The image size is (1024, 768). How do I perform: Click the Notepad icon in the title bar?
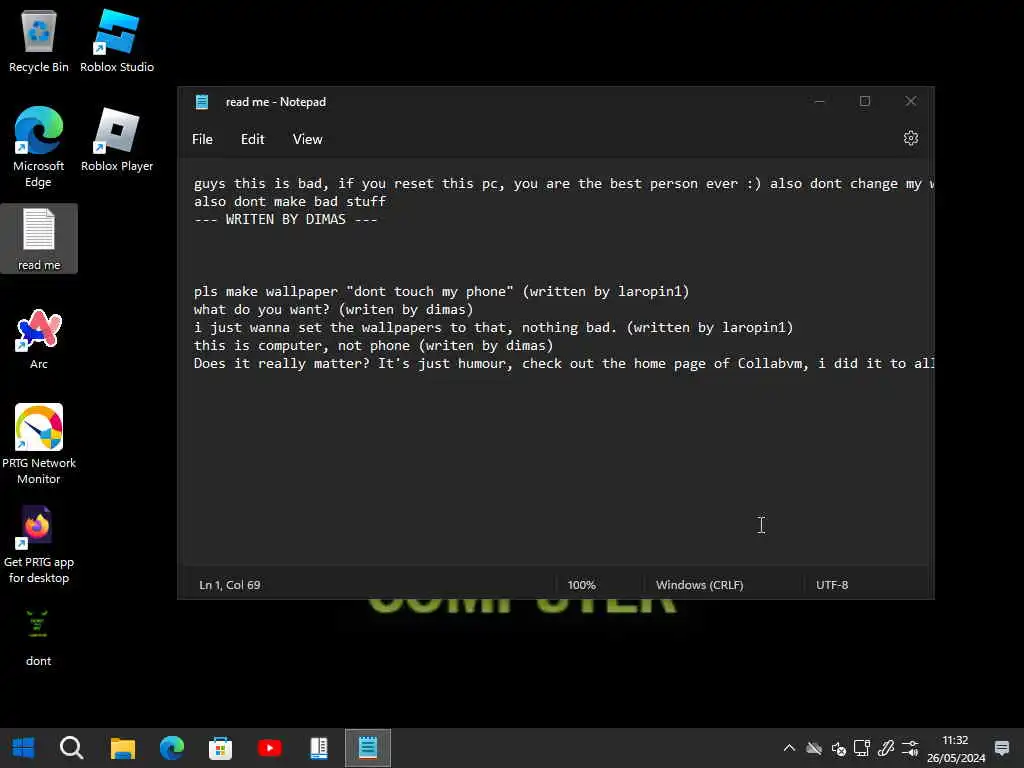pyautogui.click(x=202, y=102)
